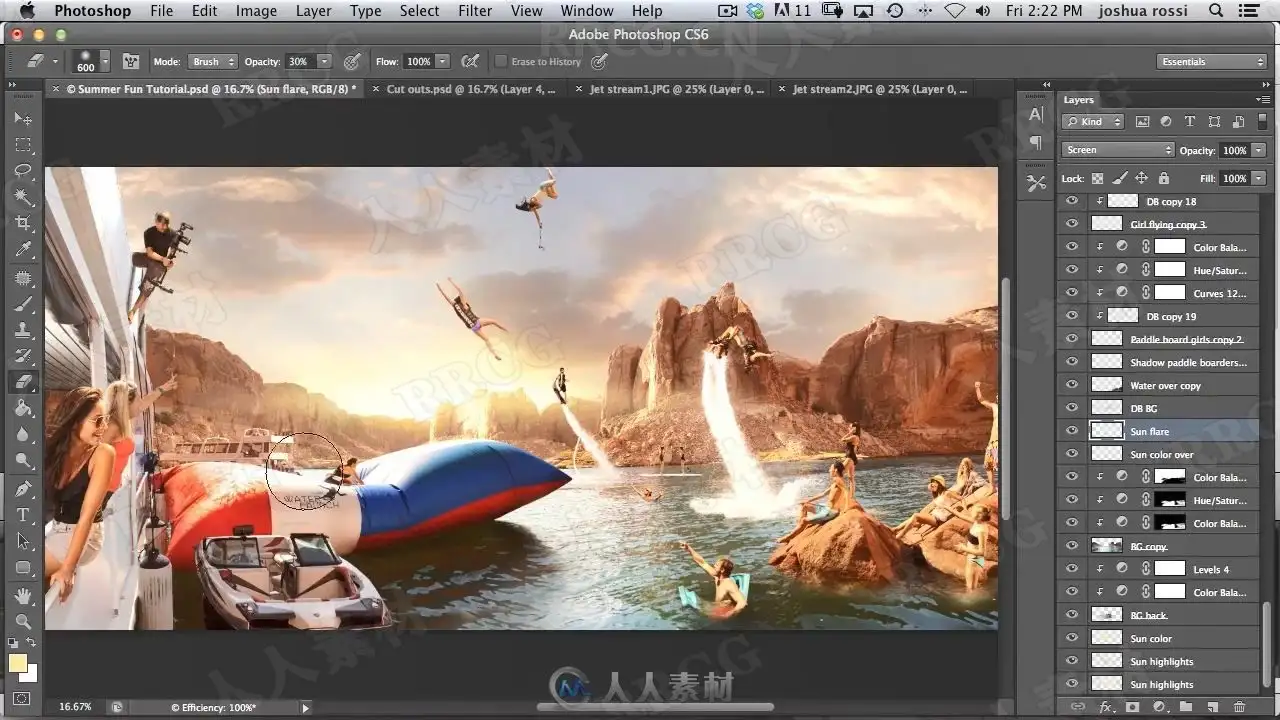Select the Clone Stamp tool

pos(23,329)
